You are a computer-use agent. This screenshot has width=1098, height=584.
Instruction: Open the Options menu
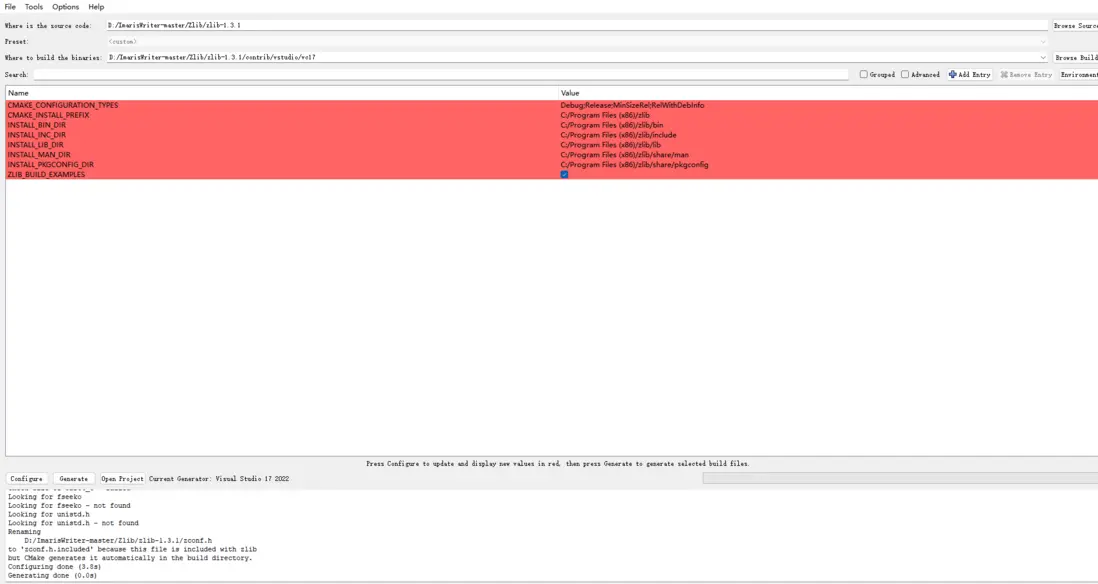click(65, 7)
